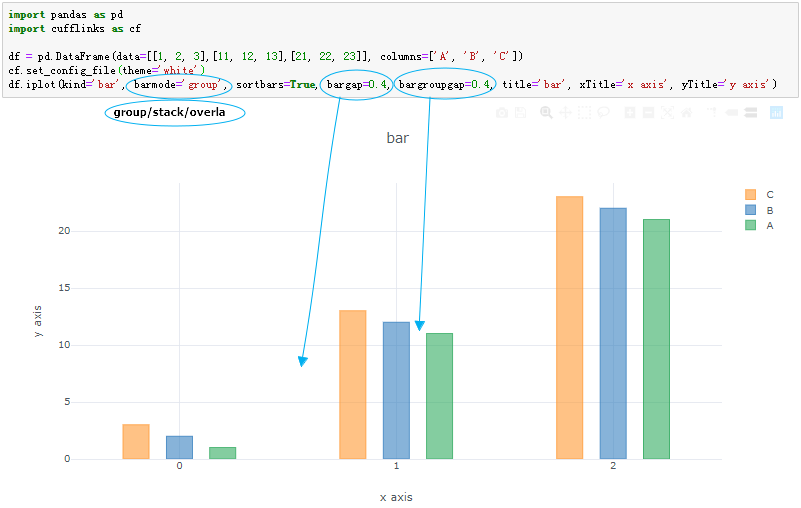Click the orange C bar at x position 0
Viewport: 801px width, 508px height.
136,442
